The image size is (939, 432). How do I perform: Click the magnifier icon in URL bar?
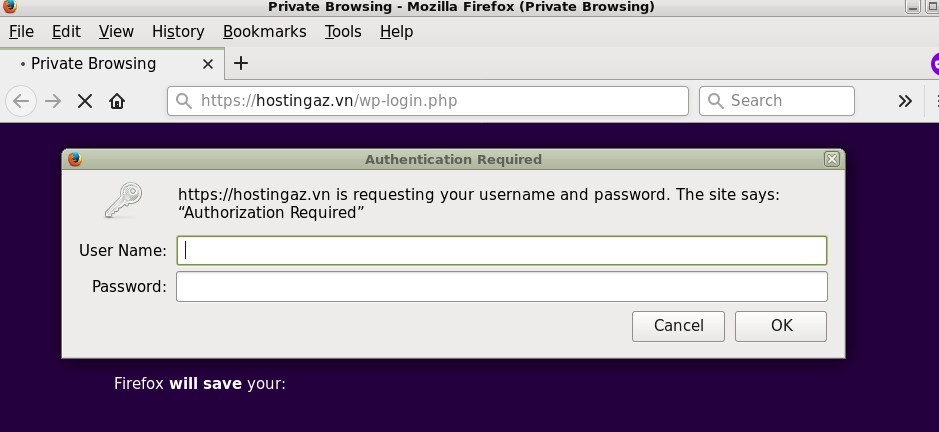184,101
